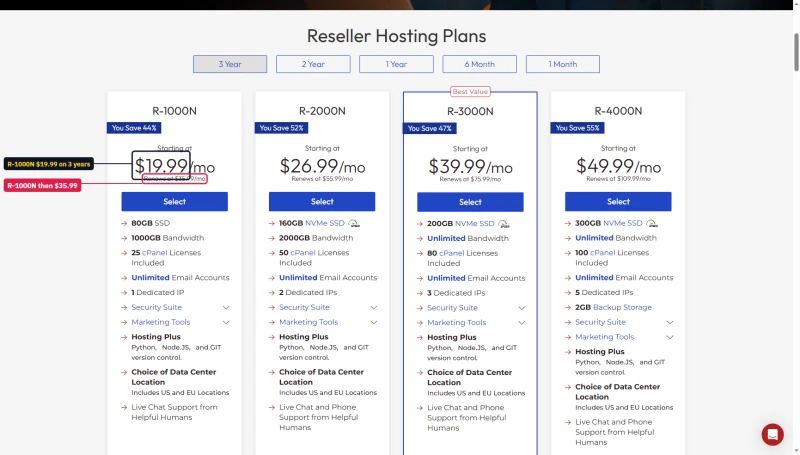This screenshot has height=455, width=800.
Task: Click speed gauge icon in R-4000N
Action: pos(652,223)
